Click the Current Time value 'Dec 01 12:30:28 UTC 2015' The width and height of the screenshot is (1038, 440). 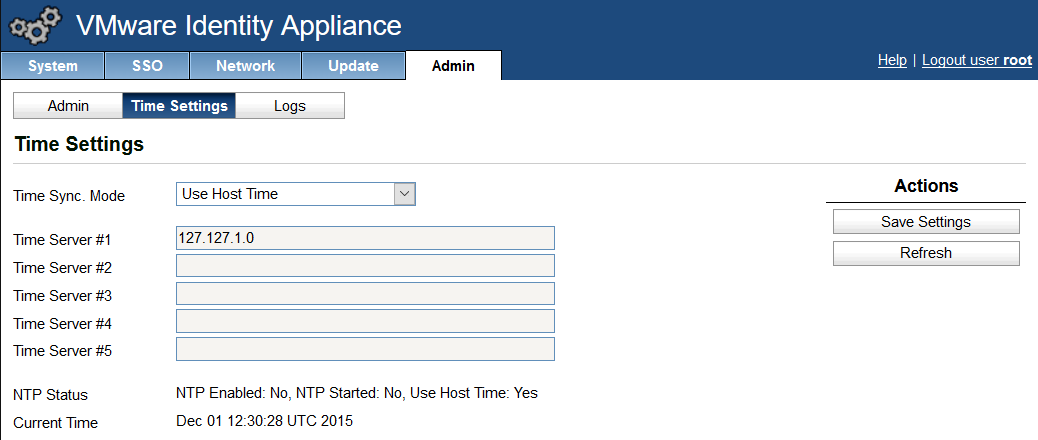coord(265,421)
